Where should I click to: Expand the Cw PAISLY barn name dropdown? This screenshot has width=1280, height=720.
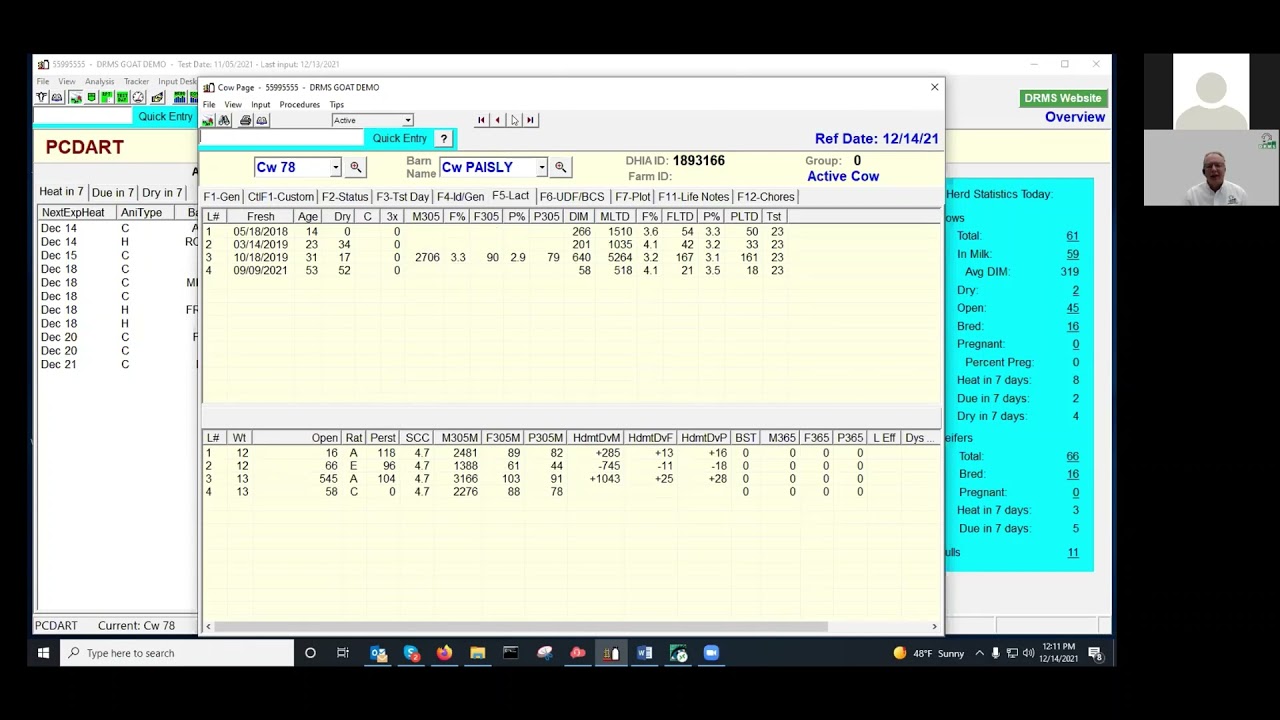tap(541, 168)
